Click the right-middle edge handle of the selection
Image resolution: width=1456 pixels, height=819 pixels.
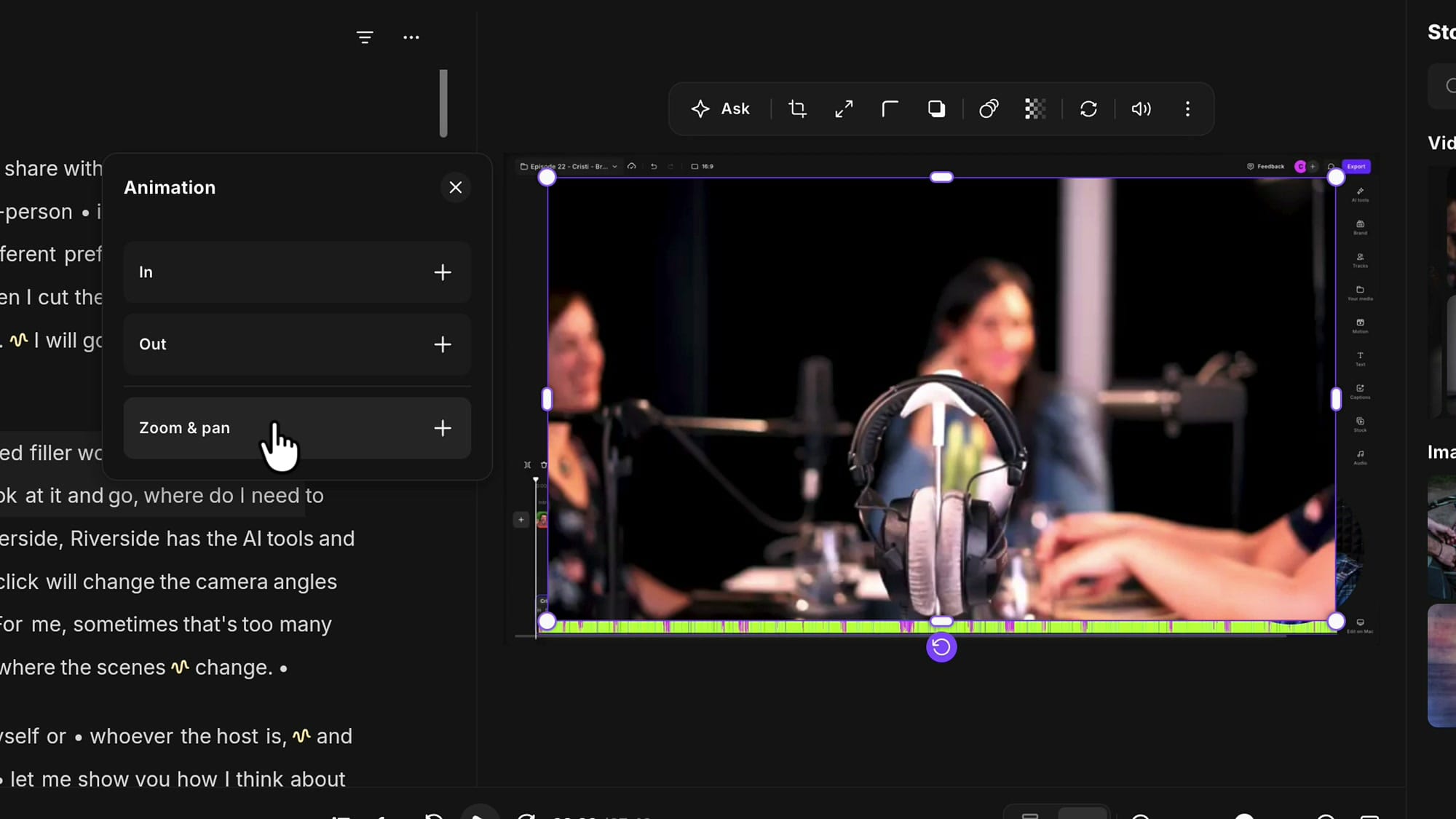point(1336,399)
